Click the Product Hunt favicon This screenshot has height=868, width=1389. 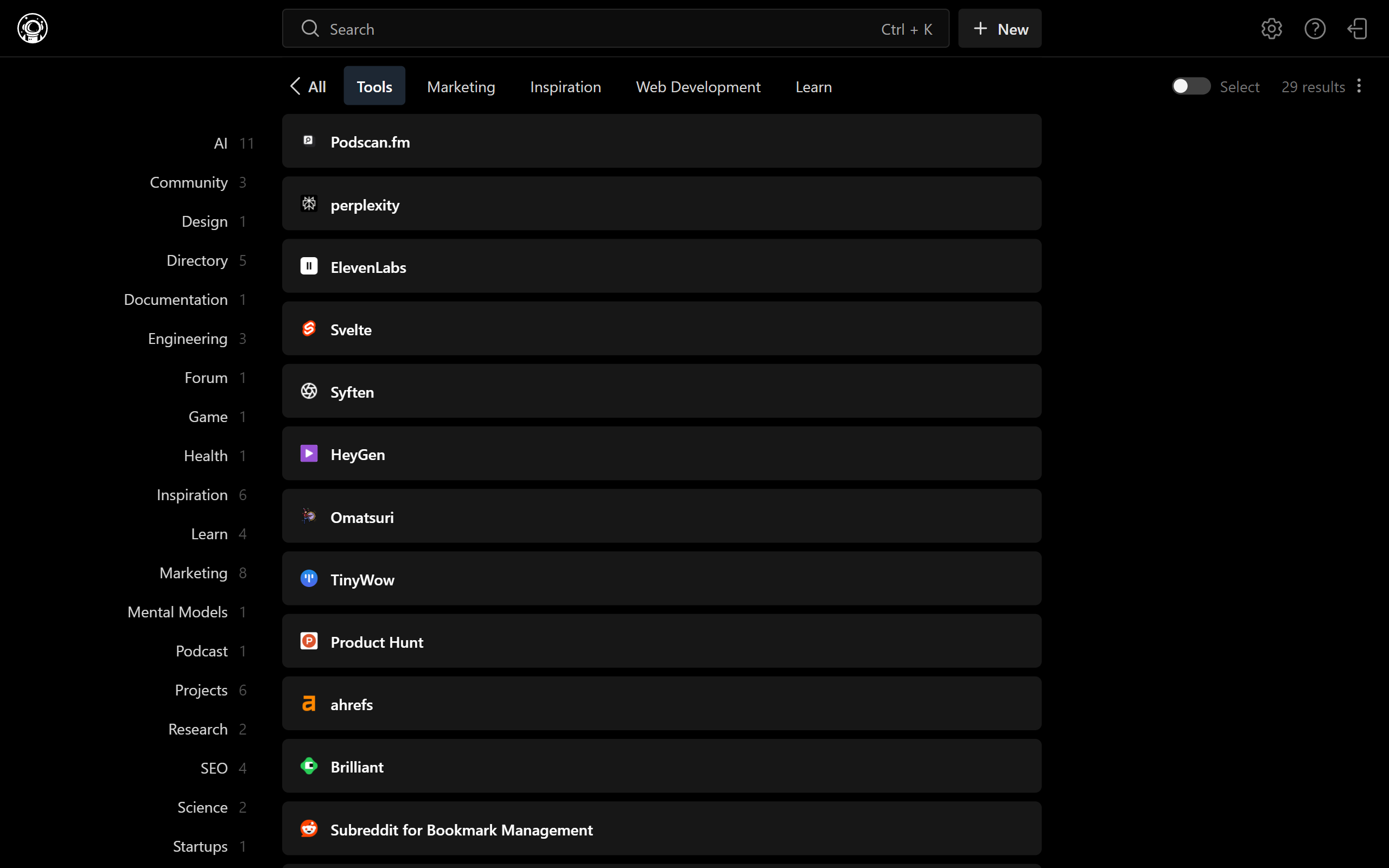click(x=309, y=641)
